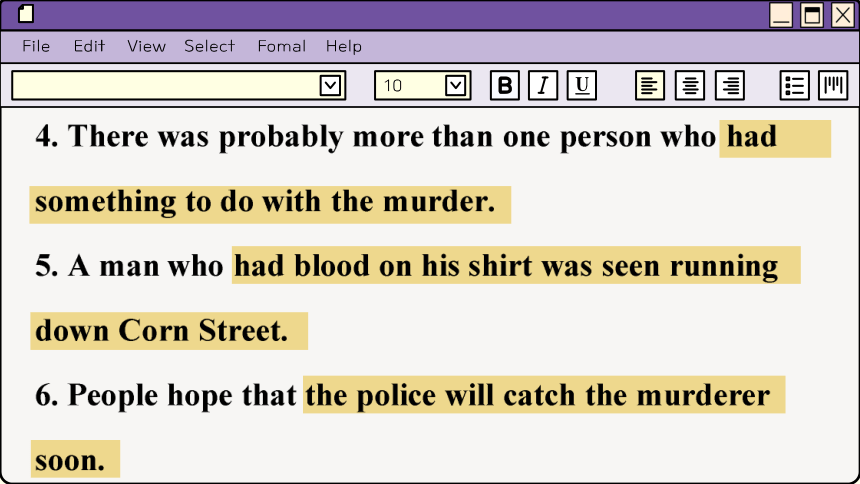Open the Fomal menu
The height and width of the screenshot is (484, 860).
click(282, 46)
